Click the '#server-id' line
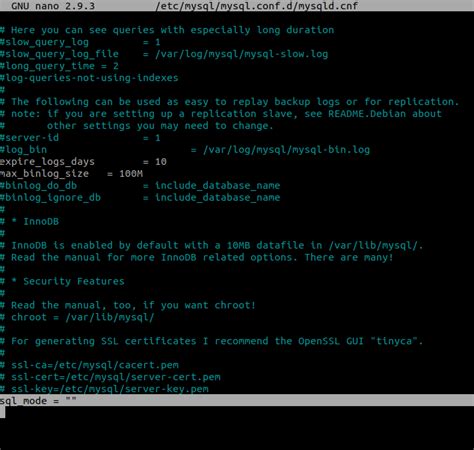 click(80, 138)
